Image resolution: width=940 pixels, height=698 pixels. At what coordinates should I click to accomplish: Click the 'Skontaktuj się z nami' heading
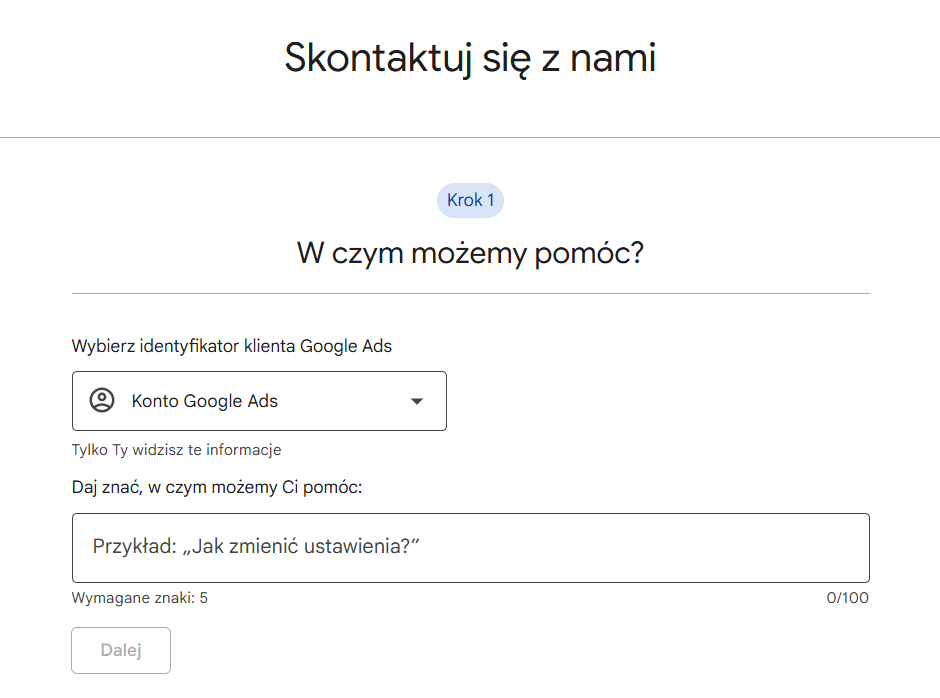471,58
